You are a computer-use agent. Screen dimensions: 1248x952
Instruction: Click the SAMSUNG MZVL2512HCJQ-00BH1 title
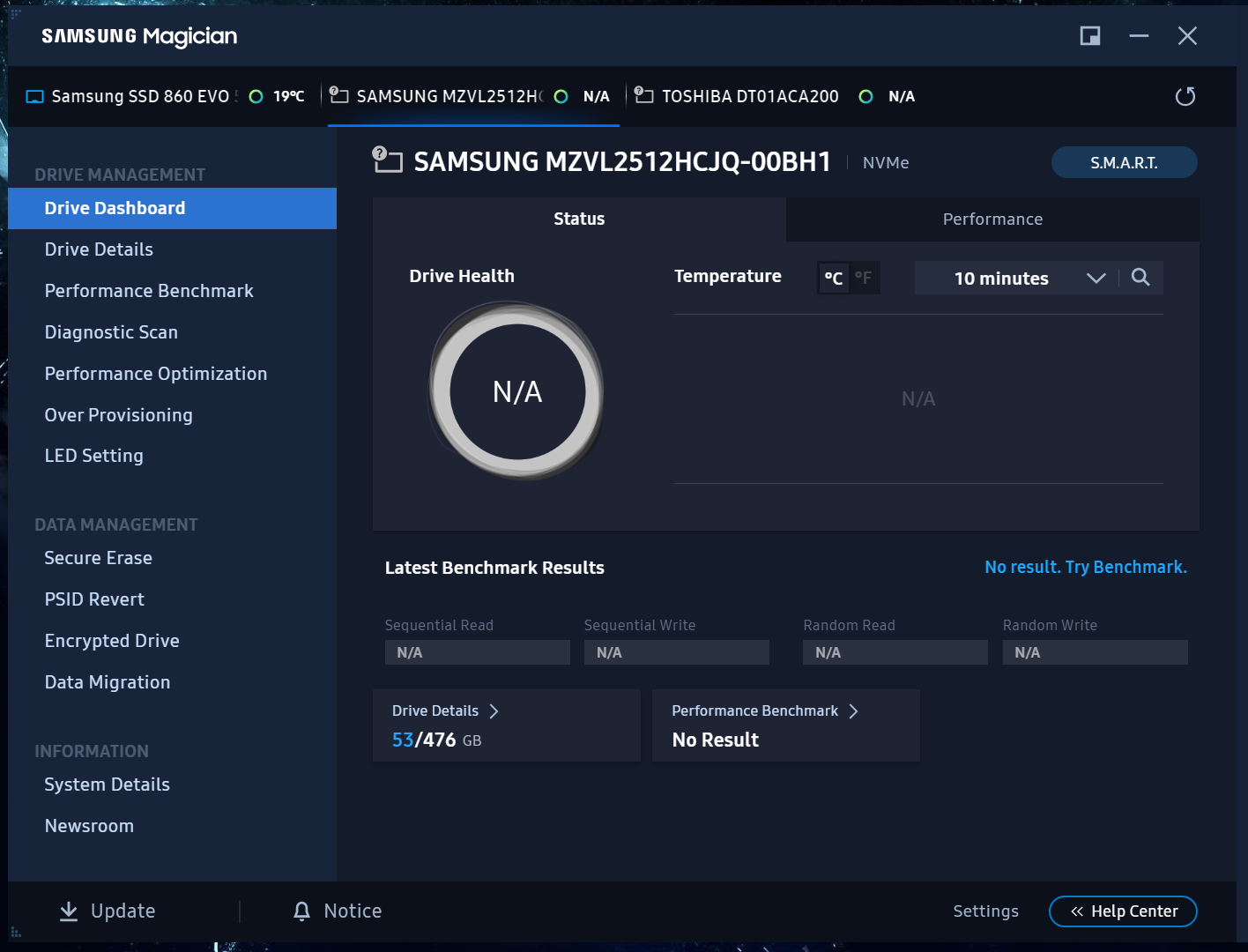coord(622,162)
